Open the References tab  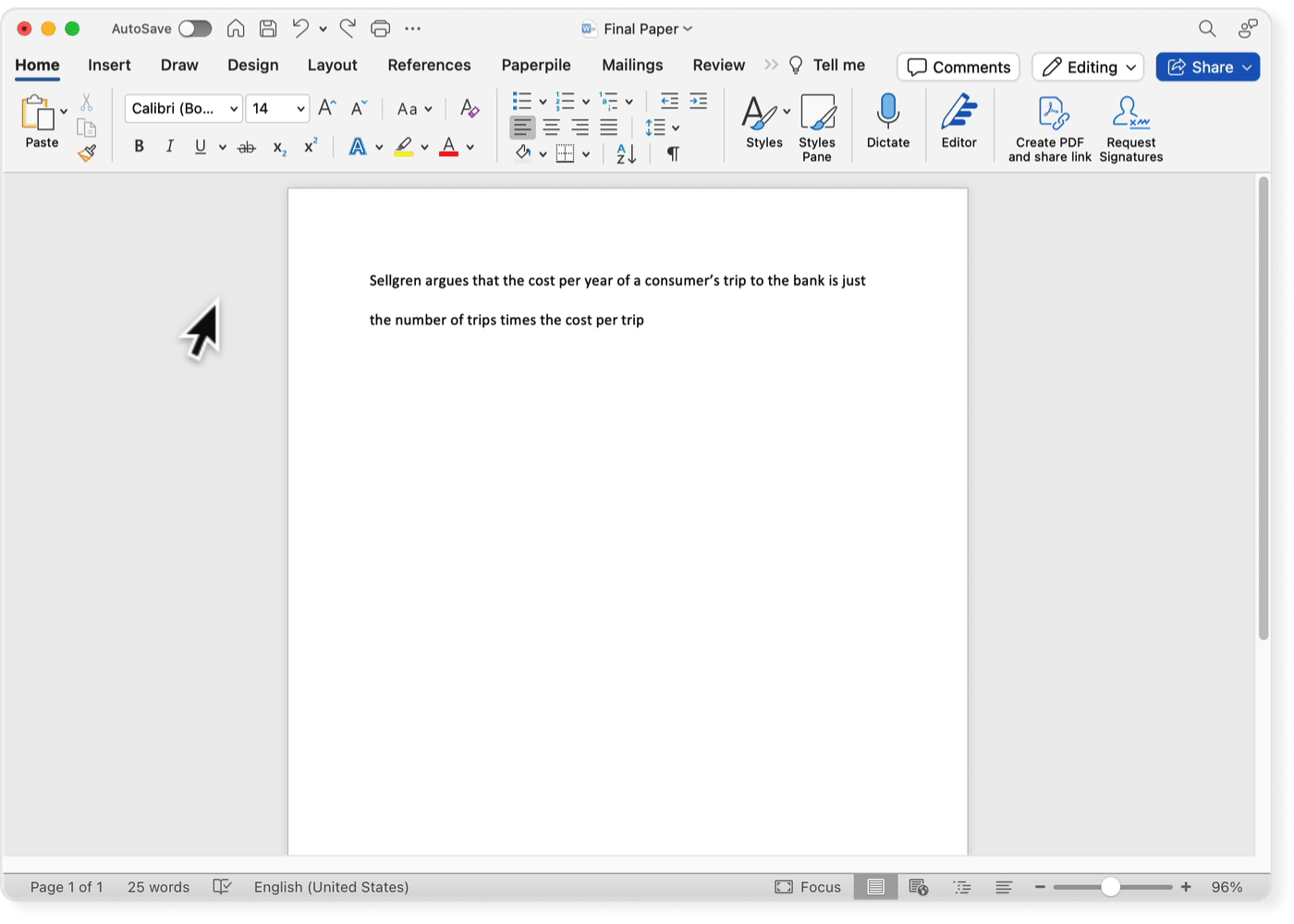pos(429,66)
